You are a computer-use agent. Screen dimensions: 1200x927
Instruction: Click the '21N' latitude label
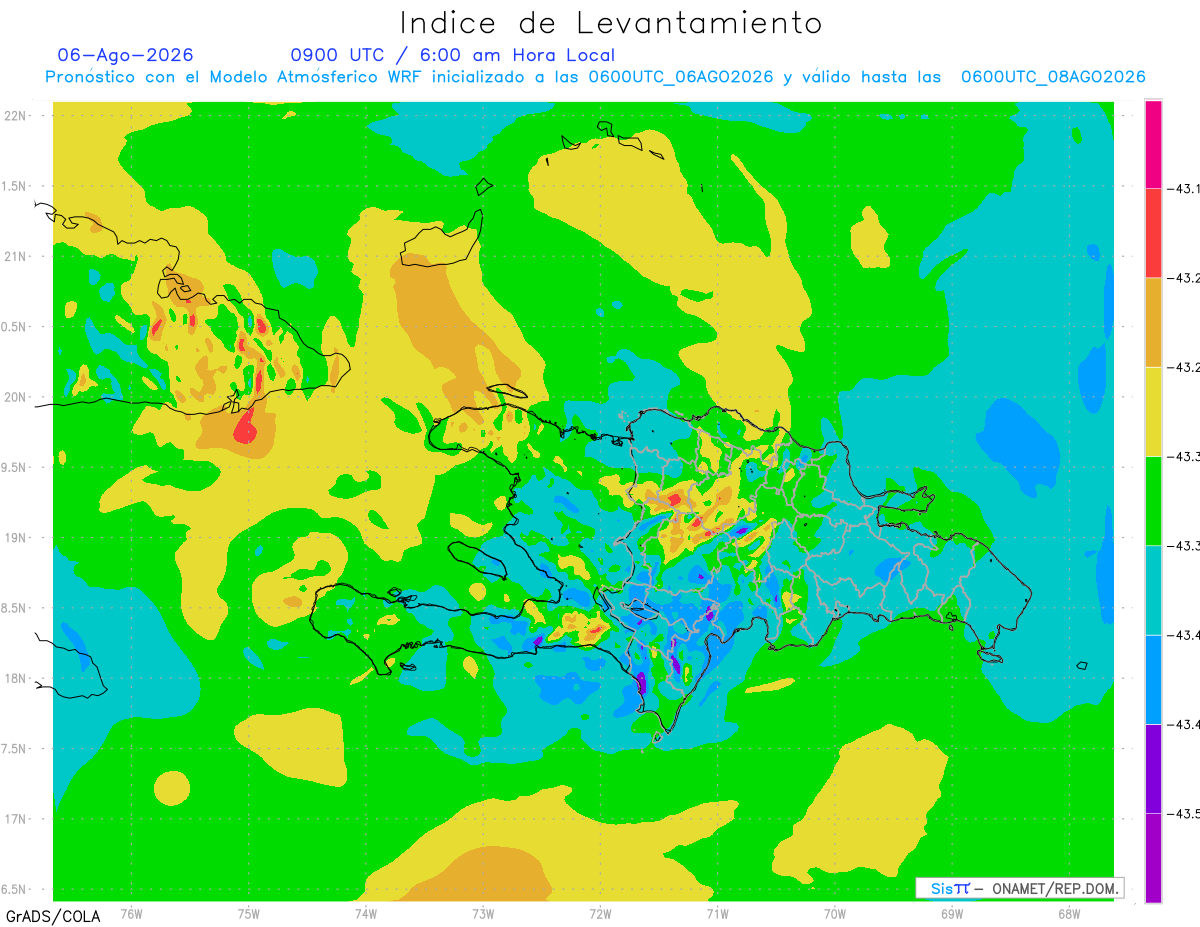tap(17, 257)
